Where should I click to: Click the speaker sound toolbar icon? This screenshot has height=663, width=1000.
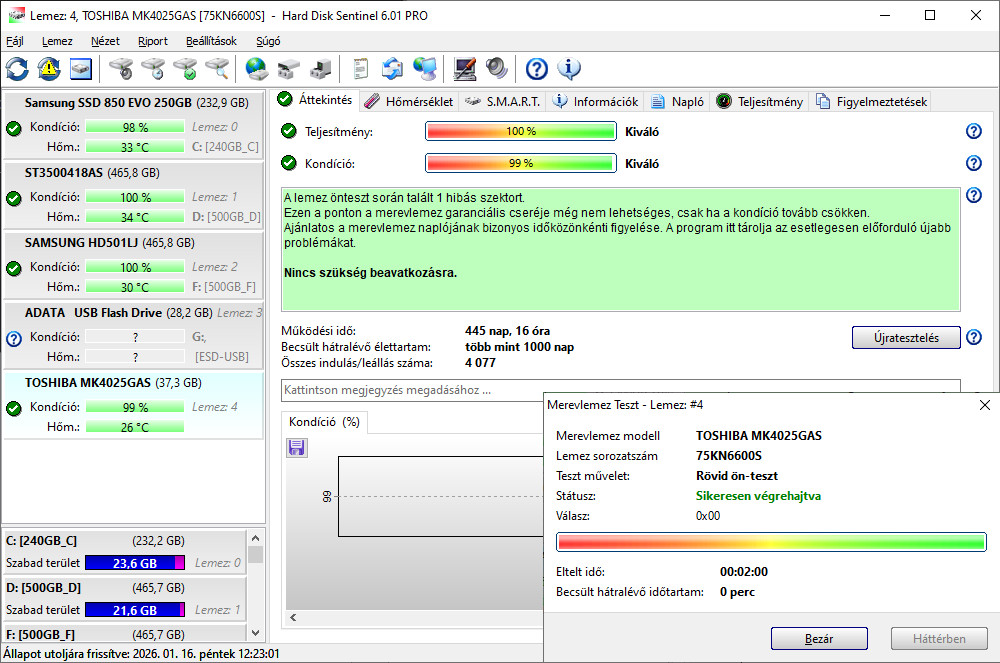pos(497,69)
